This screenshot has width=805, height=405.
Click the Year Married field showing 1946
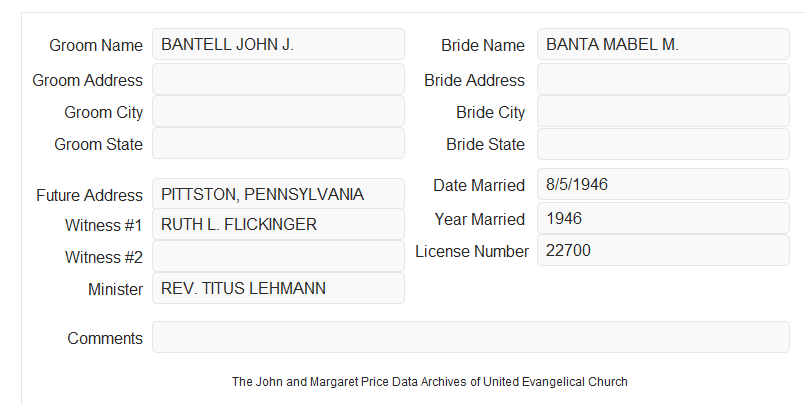click(663, 218)
